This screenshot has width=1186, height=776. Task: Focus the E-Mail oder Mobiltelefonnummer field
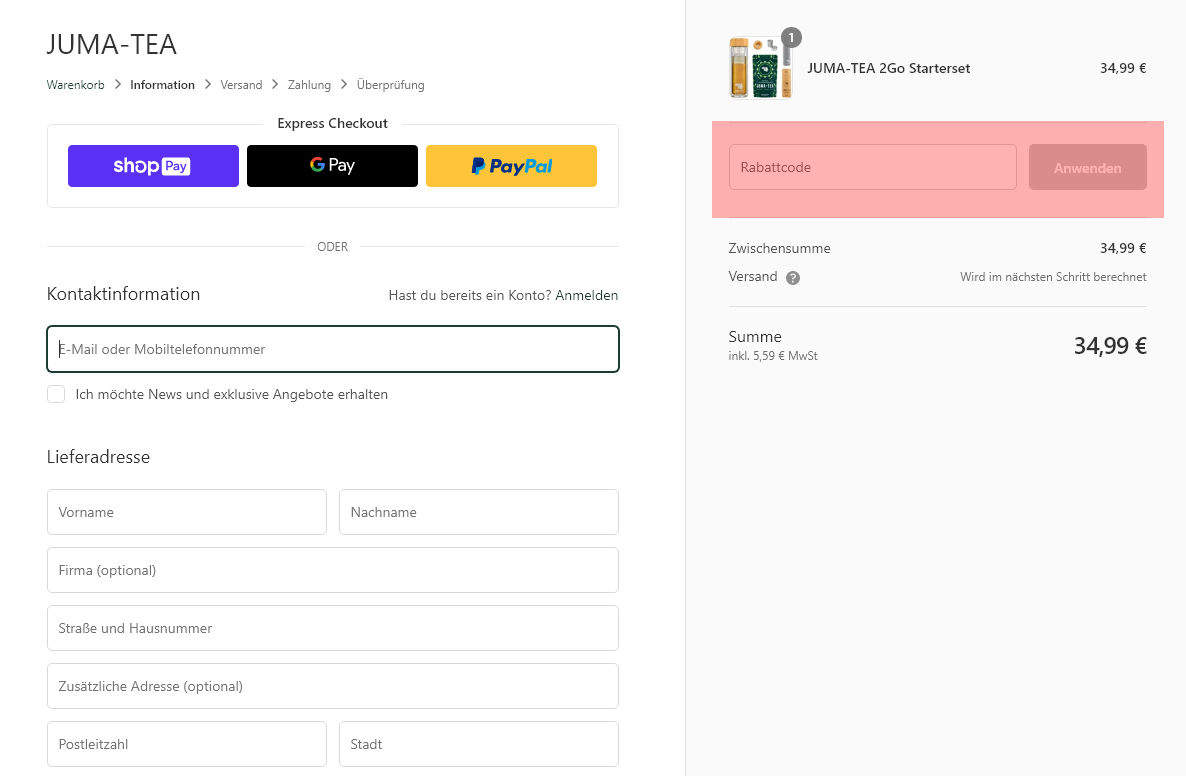pyautogui.click(x=333, y=349)
